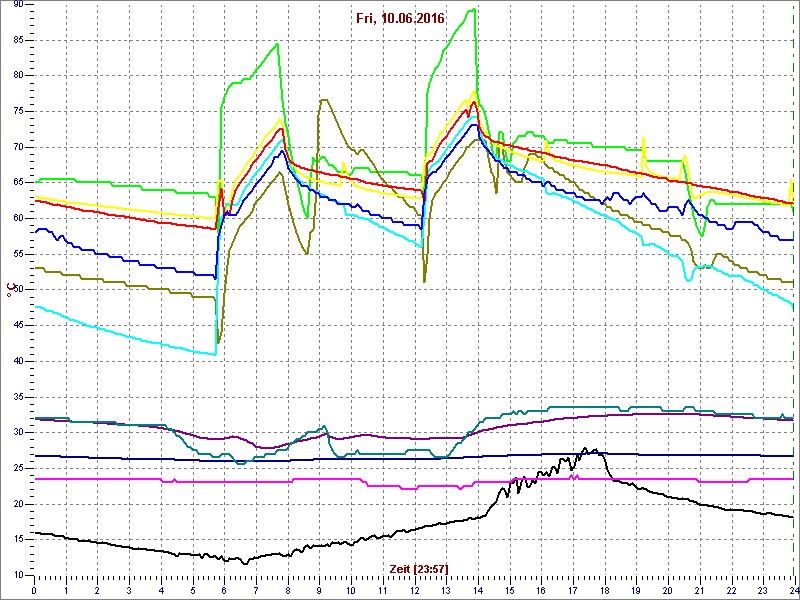Click hour 14 on the time axis
This screenshot has width=800, height=600.
pos(478,589)
